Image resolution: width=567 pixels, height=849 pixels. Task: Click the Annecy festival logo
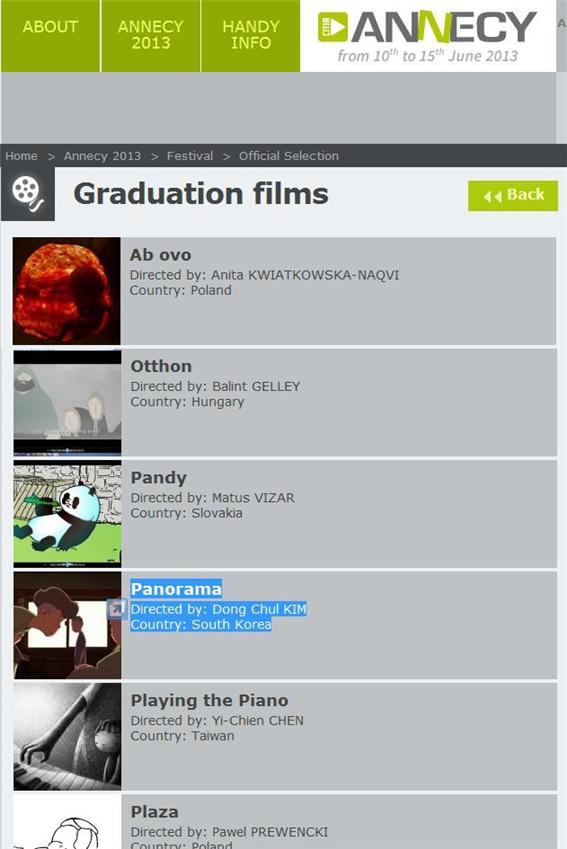(x=428, y=36)
